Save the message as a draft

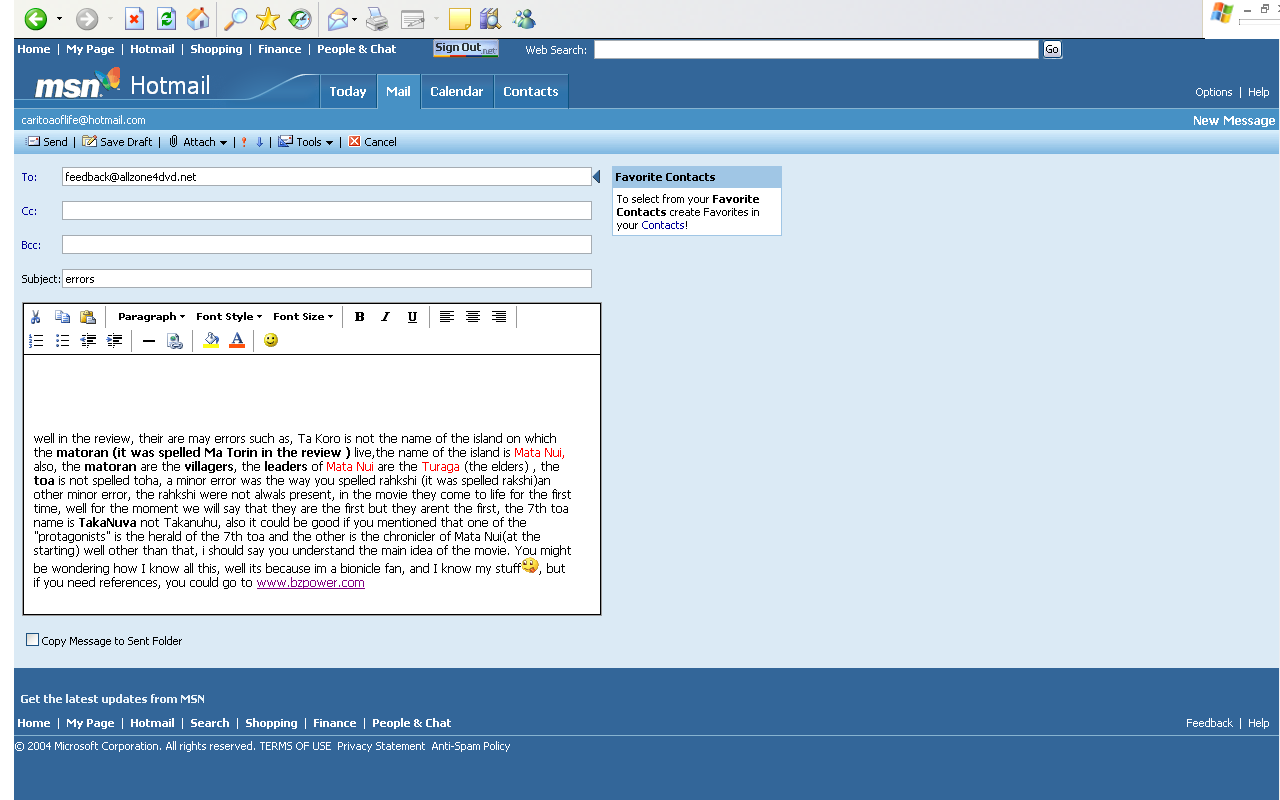(117, 142)
